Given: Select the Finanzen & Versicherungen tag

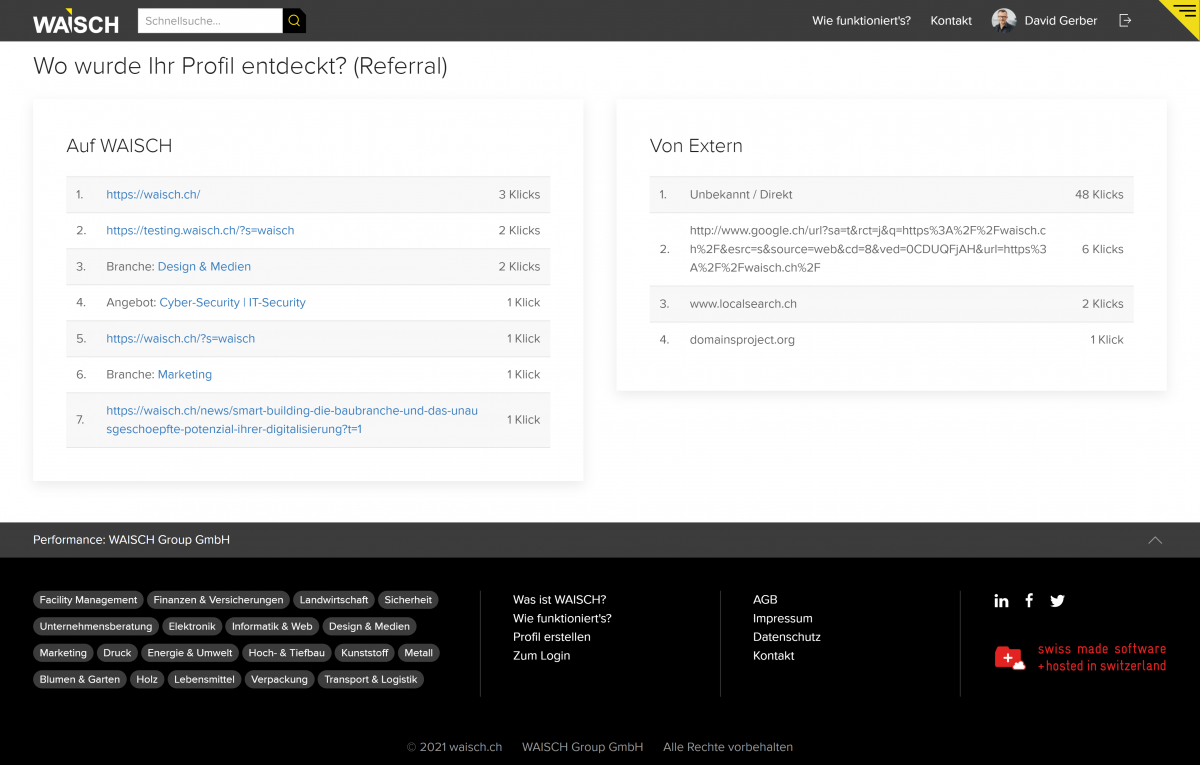Looking at the screenshot, I should (x=218, y=600).
